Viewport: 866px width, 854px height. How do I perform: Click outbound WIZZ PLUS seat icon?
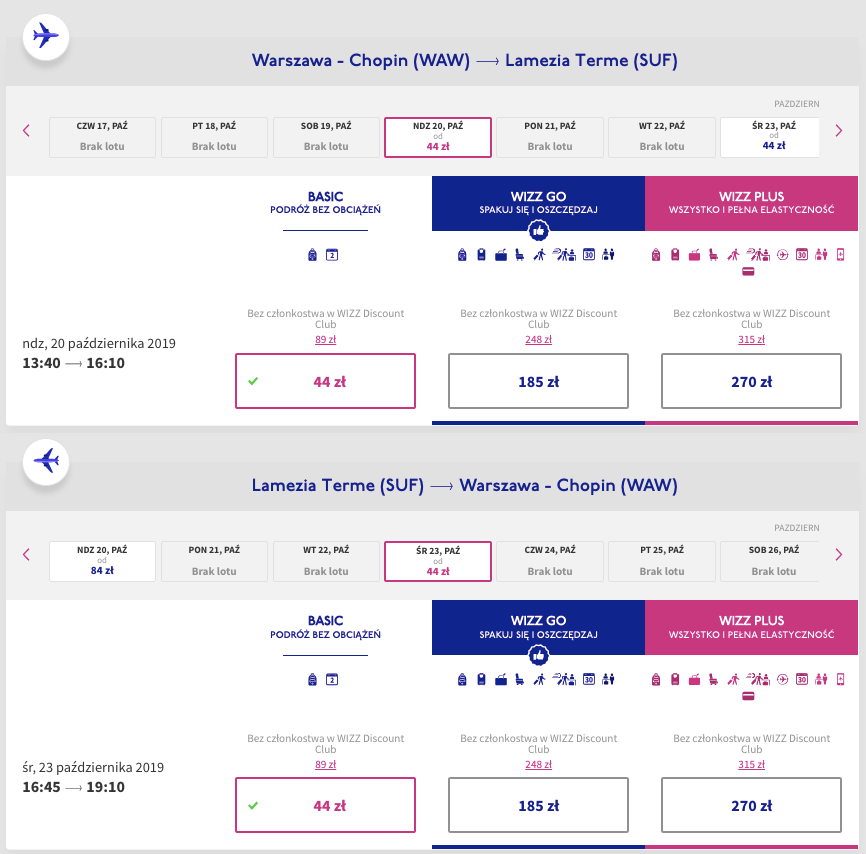tap(714, 255)
